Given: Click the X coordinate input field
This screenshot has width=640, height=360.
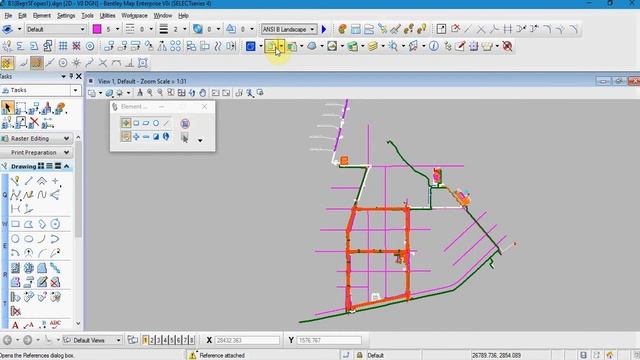Looking at the screenshot, I should click(247, 340).
